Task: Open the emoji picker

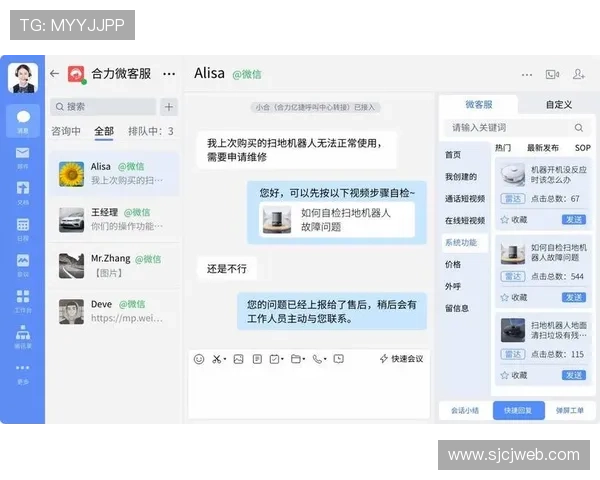Action: 199,359
